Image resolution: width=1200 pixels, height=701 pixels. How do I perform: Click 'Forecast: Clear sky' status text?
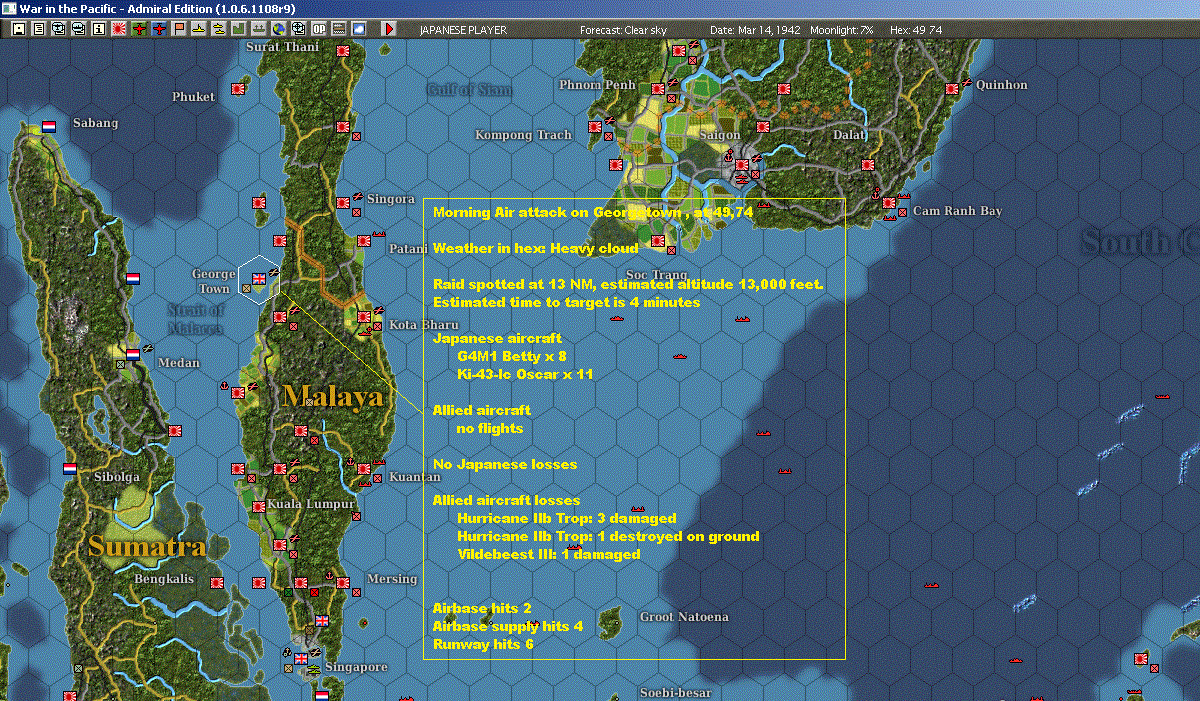click(623, 30)
